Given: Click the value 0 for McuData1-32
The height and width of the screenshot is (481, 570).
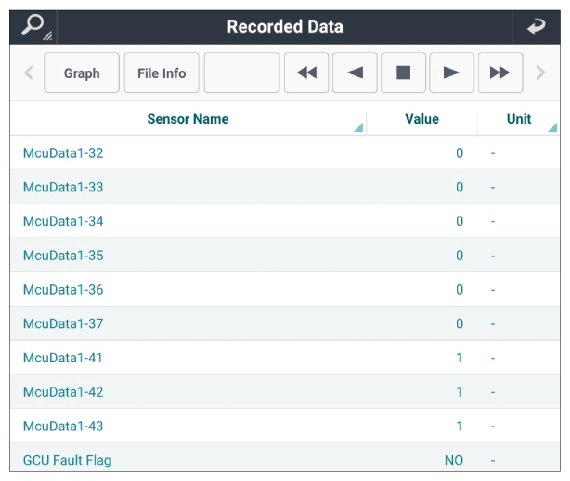Looking at the screenshot, I should pyautogui.click(x=459, y=153).
